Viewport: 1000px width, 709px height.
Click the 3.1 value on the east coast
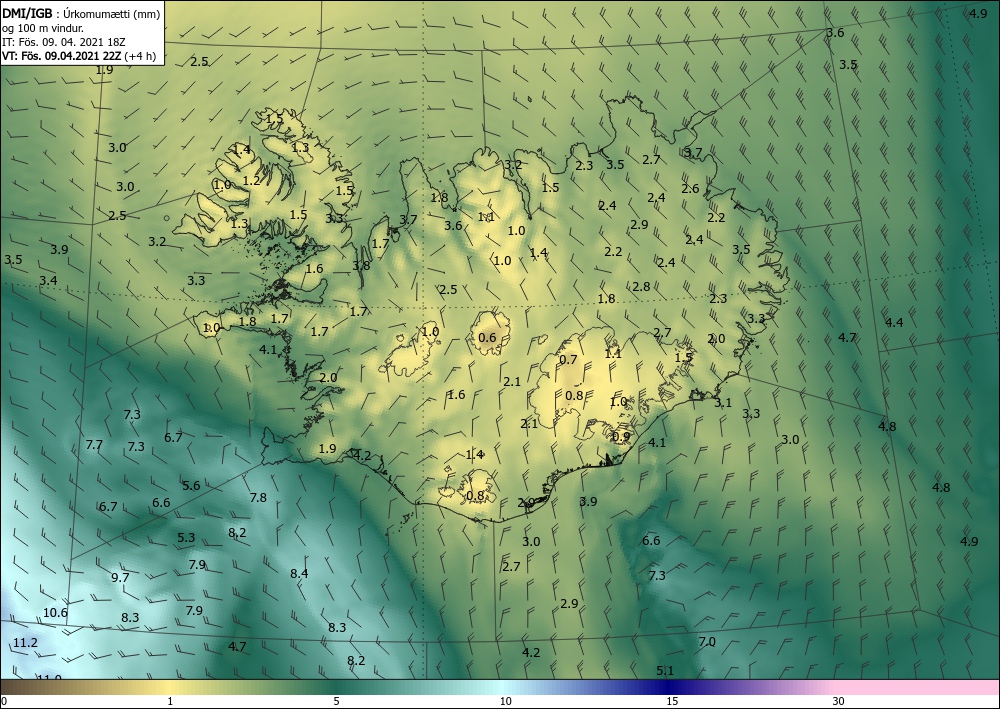pyautogui.click(x=723, y=403)
